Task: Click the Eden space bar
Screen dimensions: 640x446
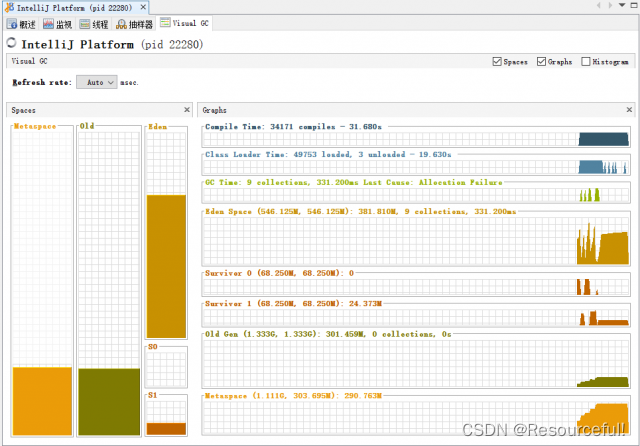Action: click(x=166, y=266)
